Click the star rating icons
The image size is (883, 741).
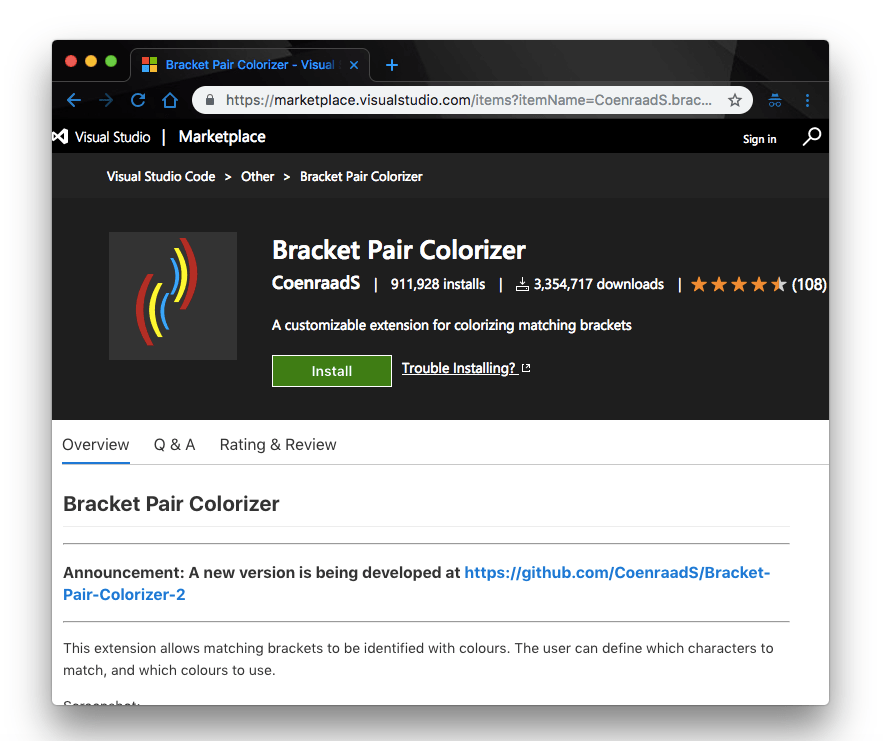point(738,284)
